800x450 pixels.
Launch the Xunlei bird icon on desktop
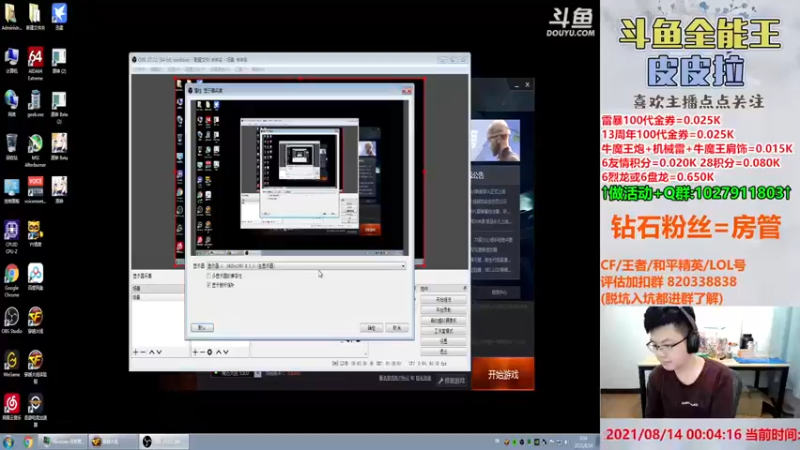(x=59, y=17)
